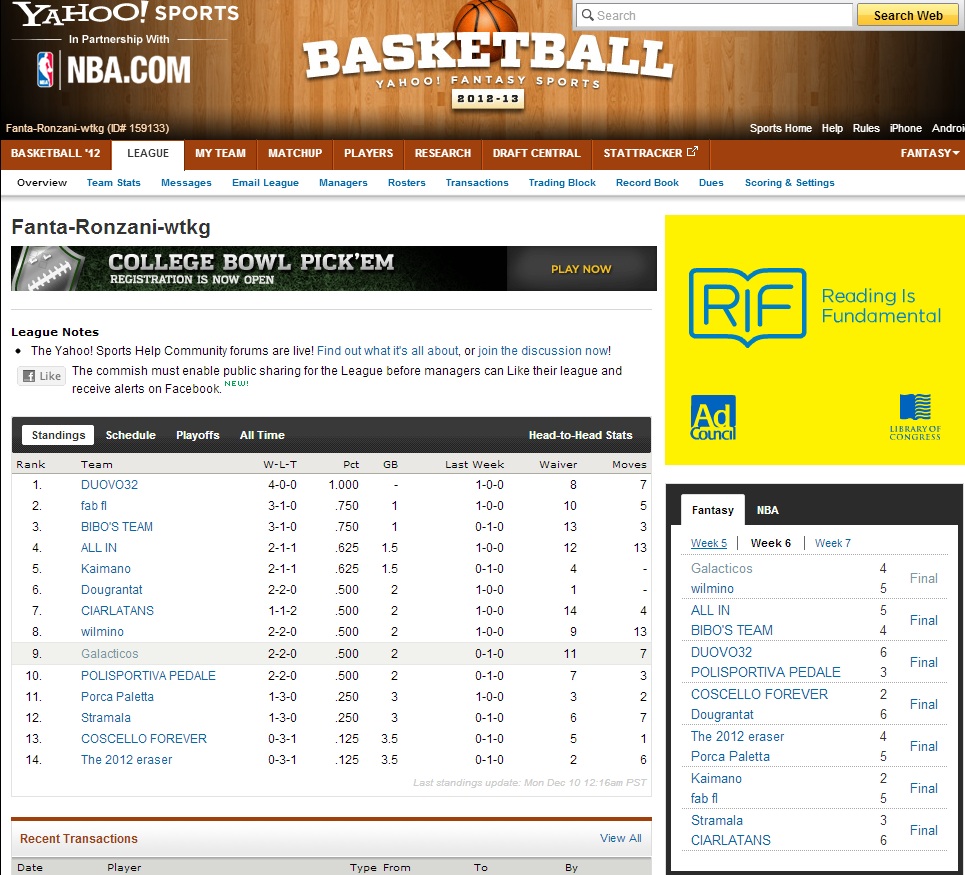Open Head-to-Head Stats view
This screenshot has width=965, height=875.
point(580,435)
